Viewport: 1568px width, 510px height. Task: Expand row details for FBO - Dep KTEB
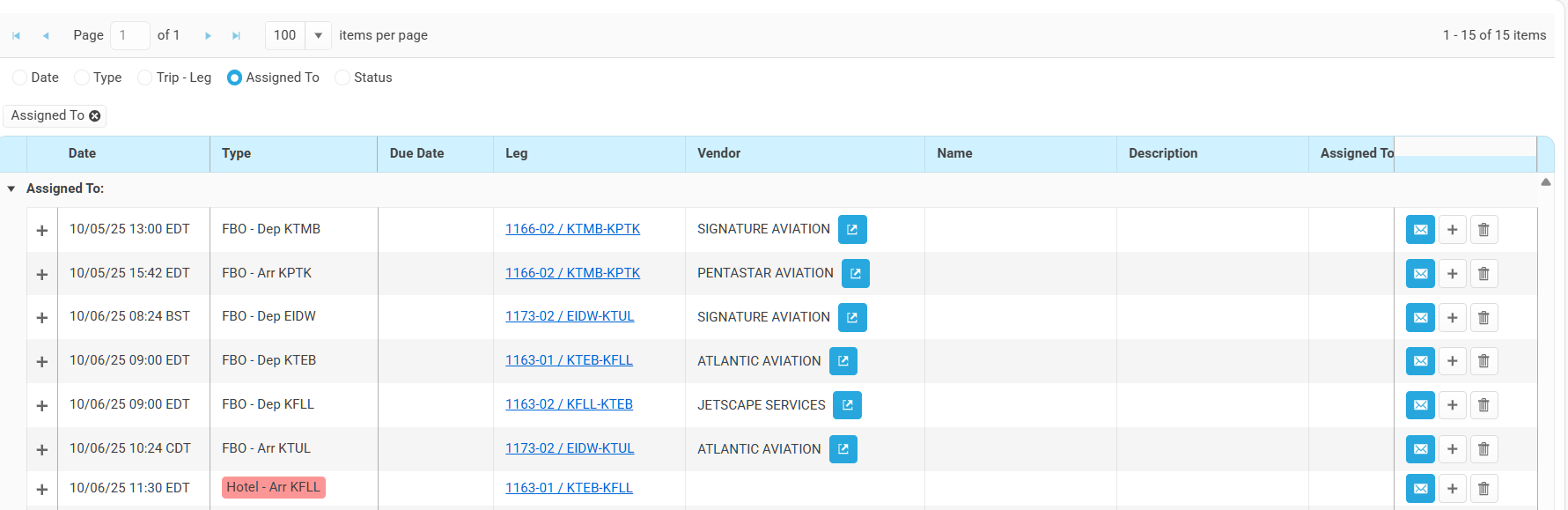41,362
